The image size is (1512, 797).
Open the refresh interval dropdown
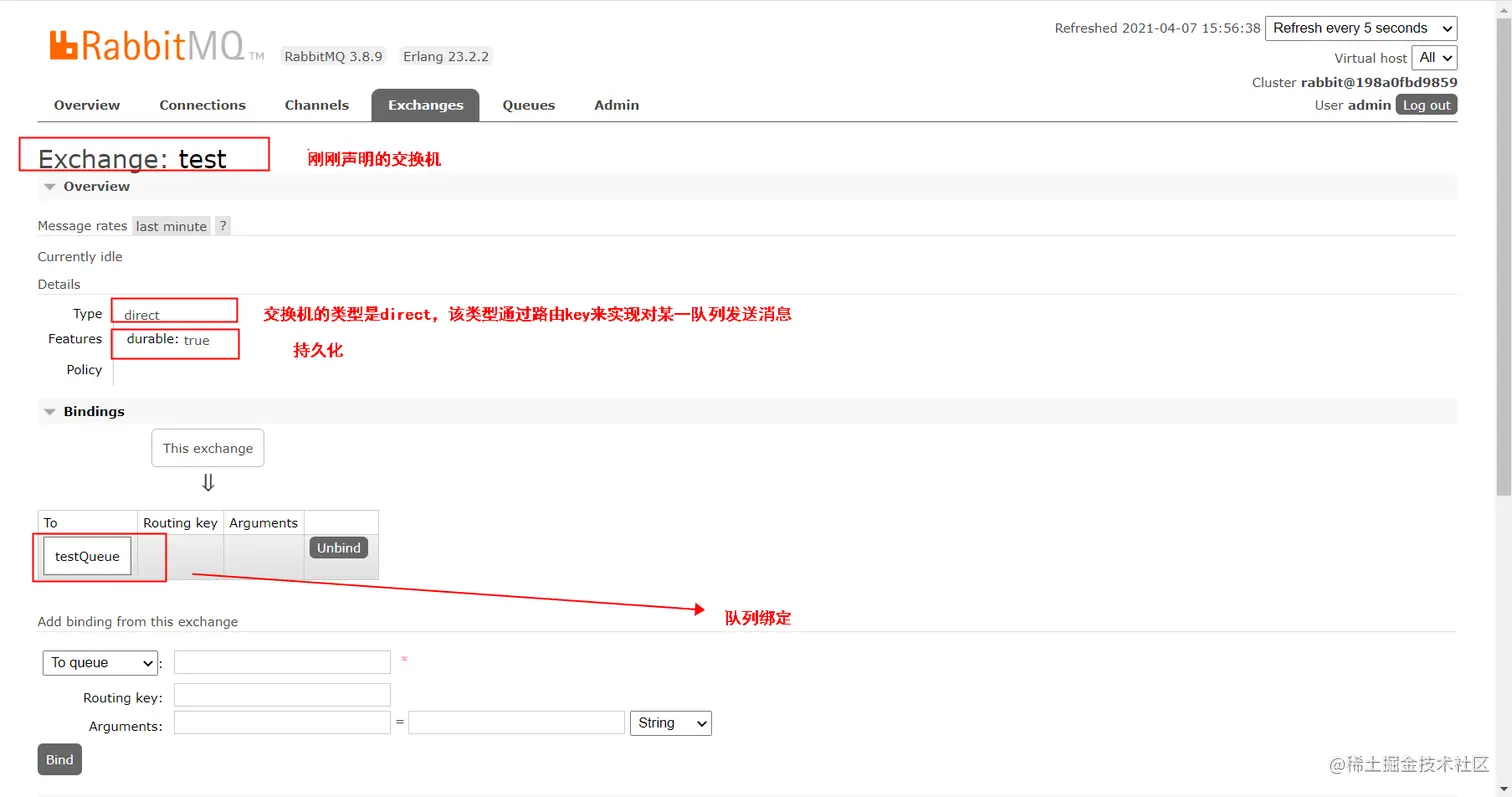click(1361, 28)
